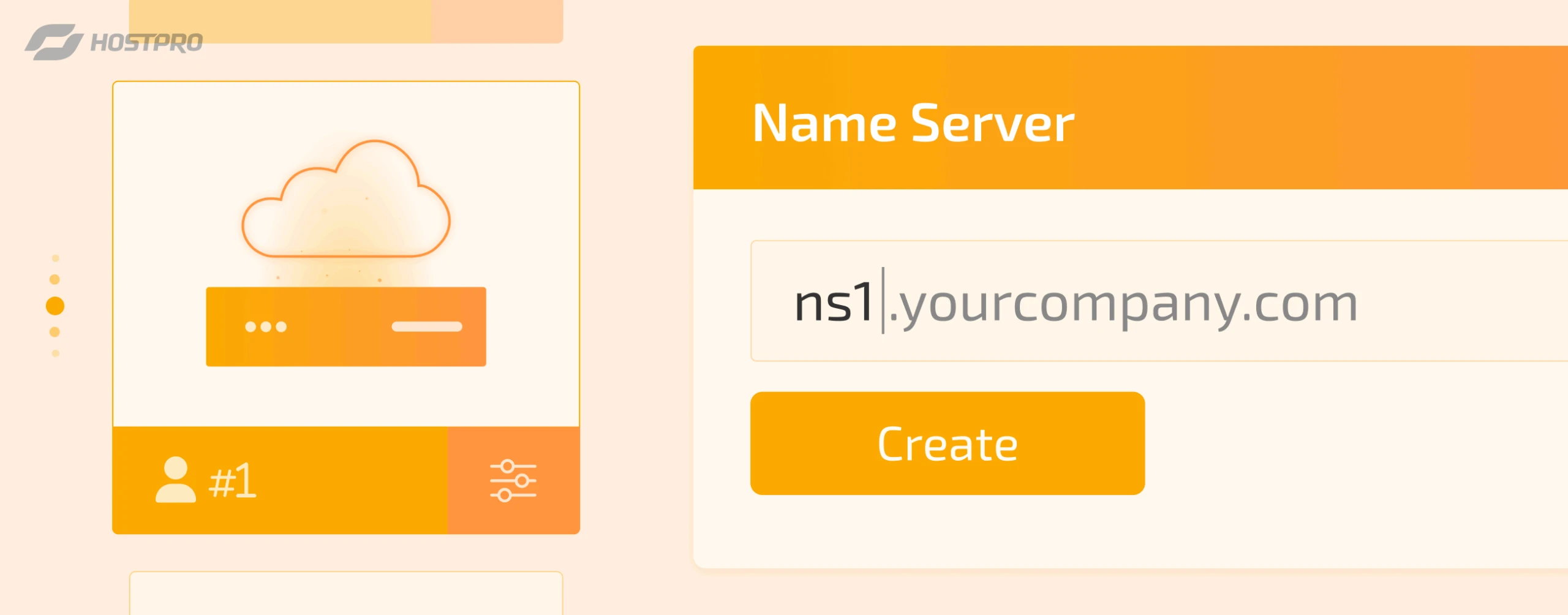Click the peach segment of the top card
Screen dimensions: 1568x615
497,21
